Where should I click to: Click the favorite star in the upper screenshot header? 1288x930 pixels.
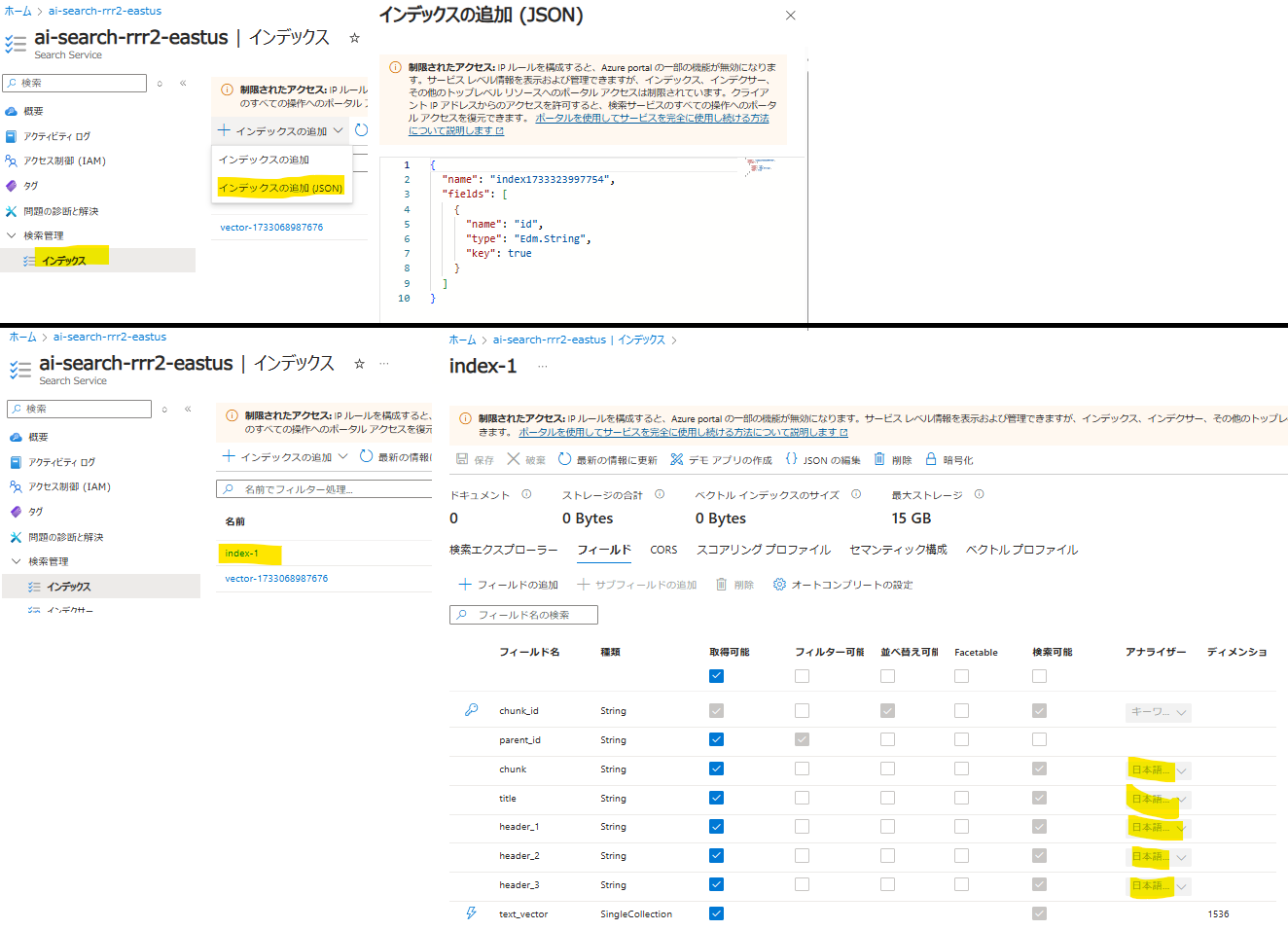pos(354,38)
